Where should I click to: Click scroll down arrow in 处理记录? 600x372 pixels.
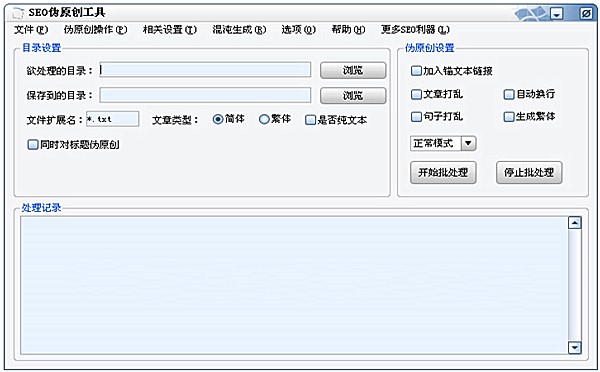575,347
